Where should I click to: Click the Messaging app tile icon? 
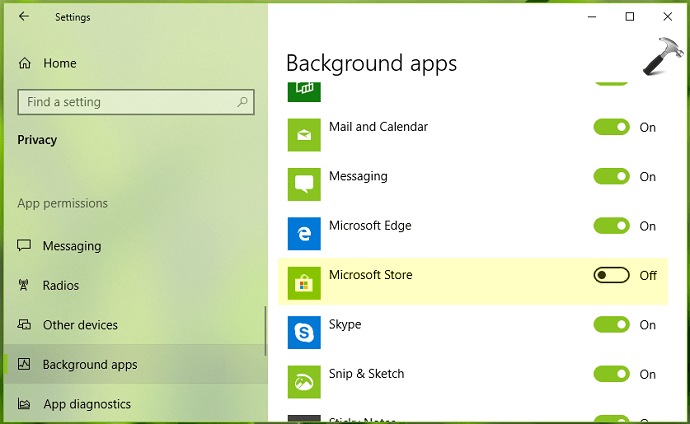click(x=304, y=184)
